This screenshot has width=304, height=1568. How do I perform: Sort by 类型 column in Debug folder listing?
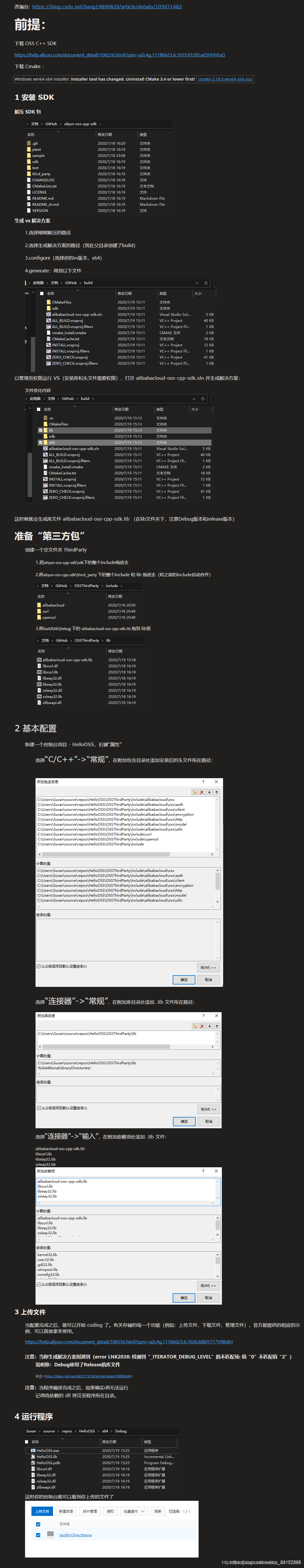[147, 1442]
